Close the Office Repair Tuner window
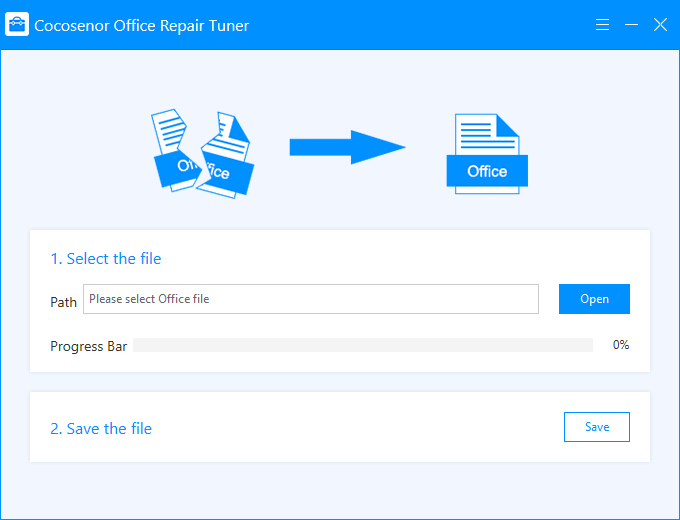The width and height of the screenshot is (680, 520). 660,25
